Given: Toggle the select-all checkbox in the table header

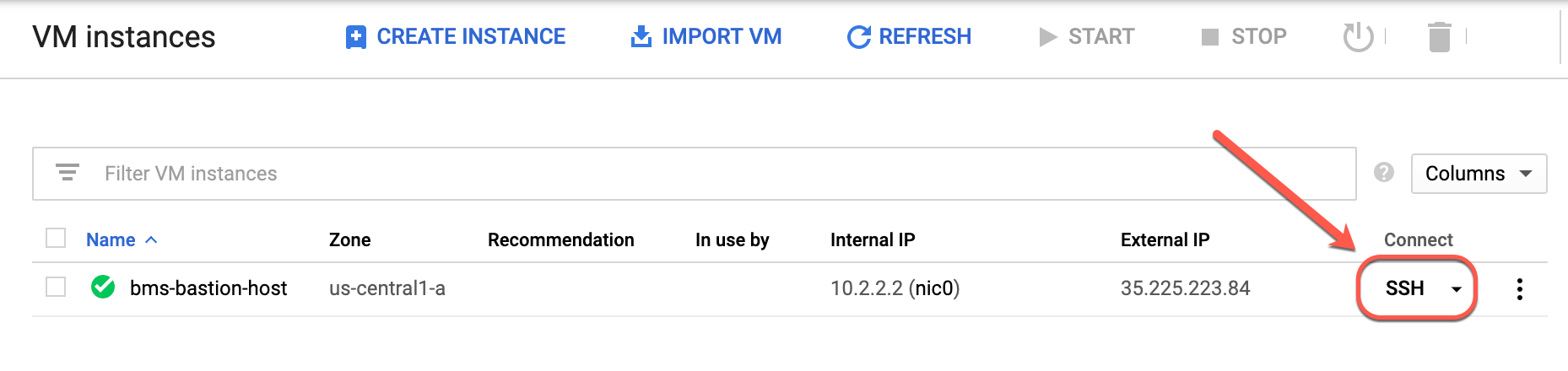Looking at the screenshot, I should click(56, 239).
